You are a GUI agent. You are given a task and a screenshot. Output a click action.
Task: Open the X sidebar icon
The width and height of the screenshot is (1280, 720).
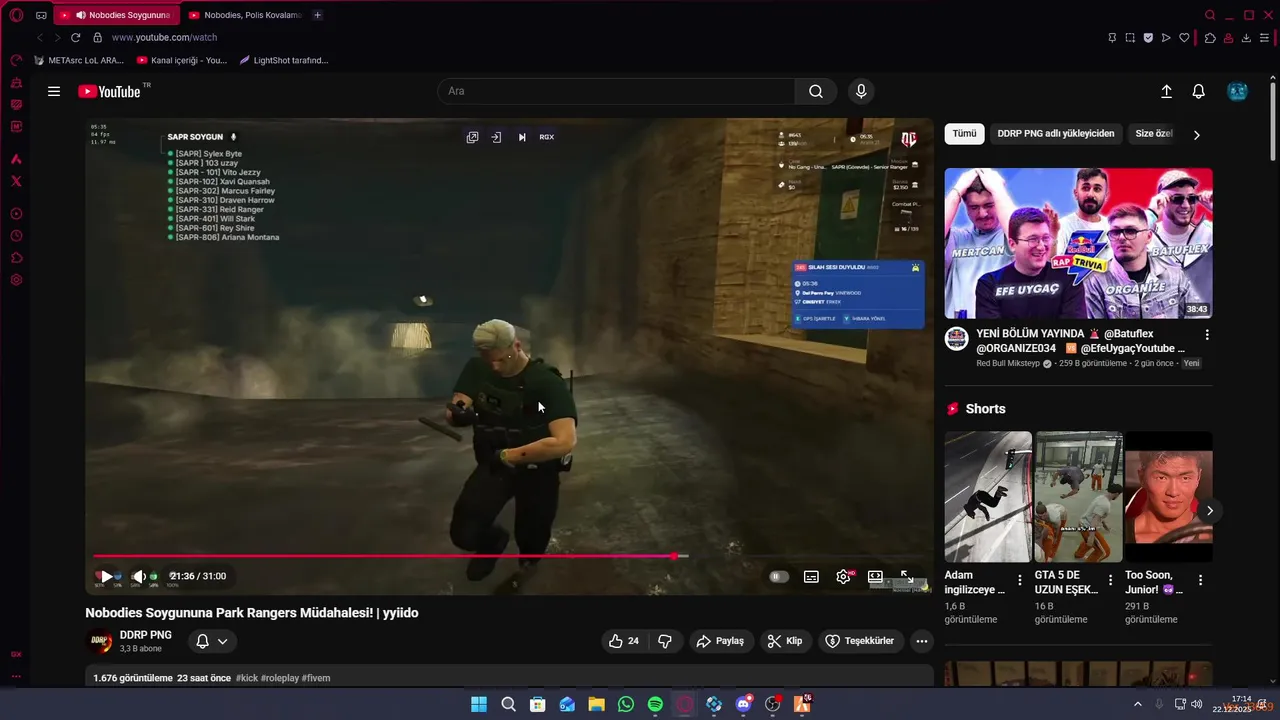pos(16,181)
